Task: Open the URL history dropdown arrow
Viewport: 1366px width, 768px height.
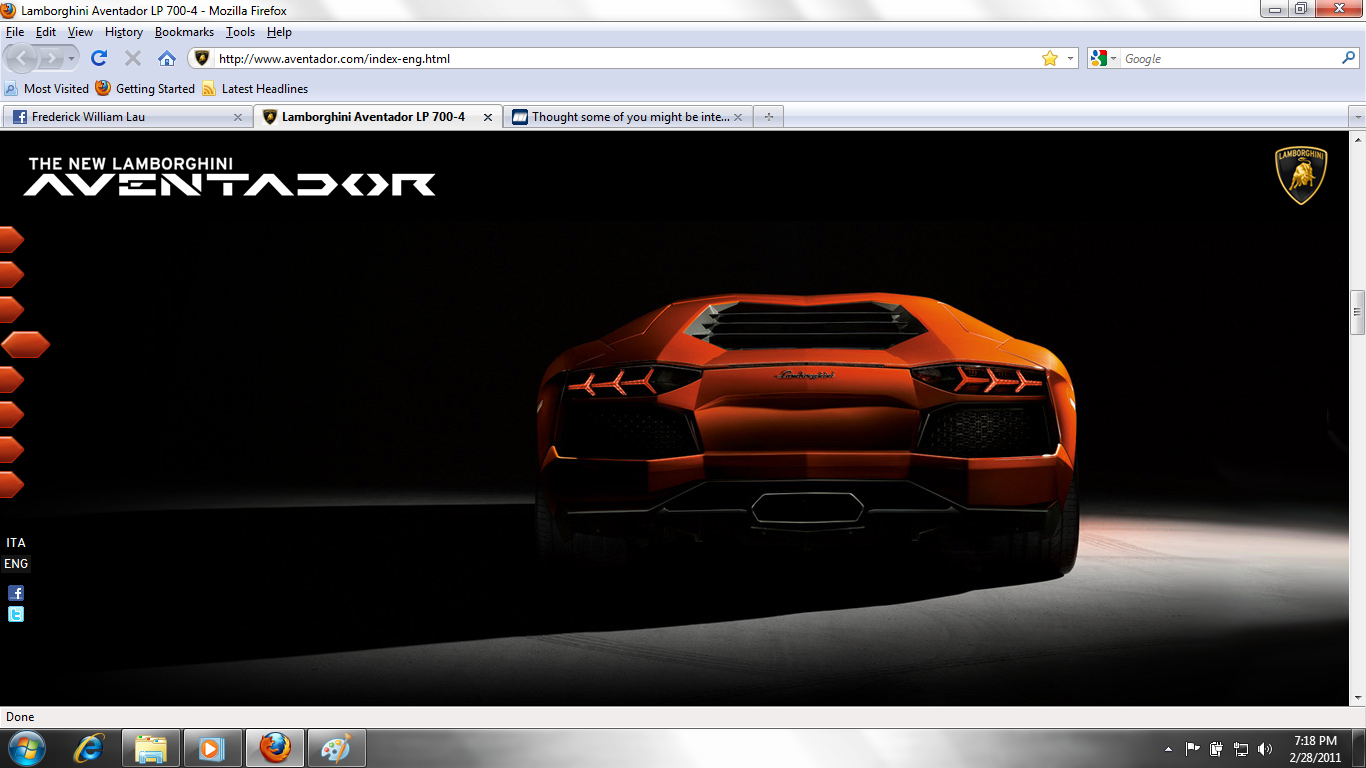Action: tap(1070, 58)
